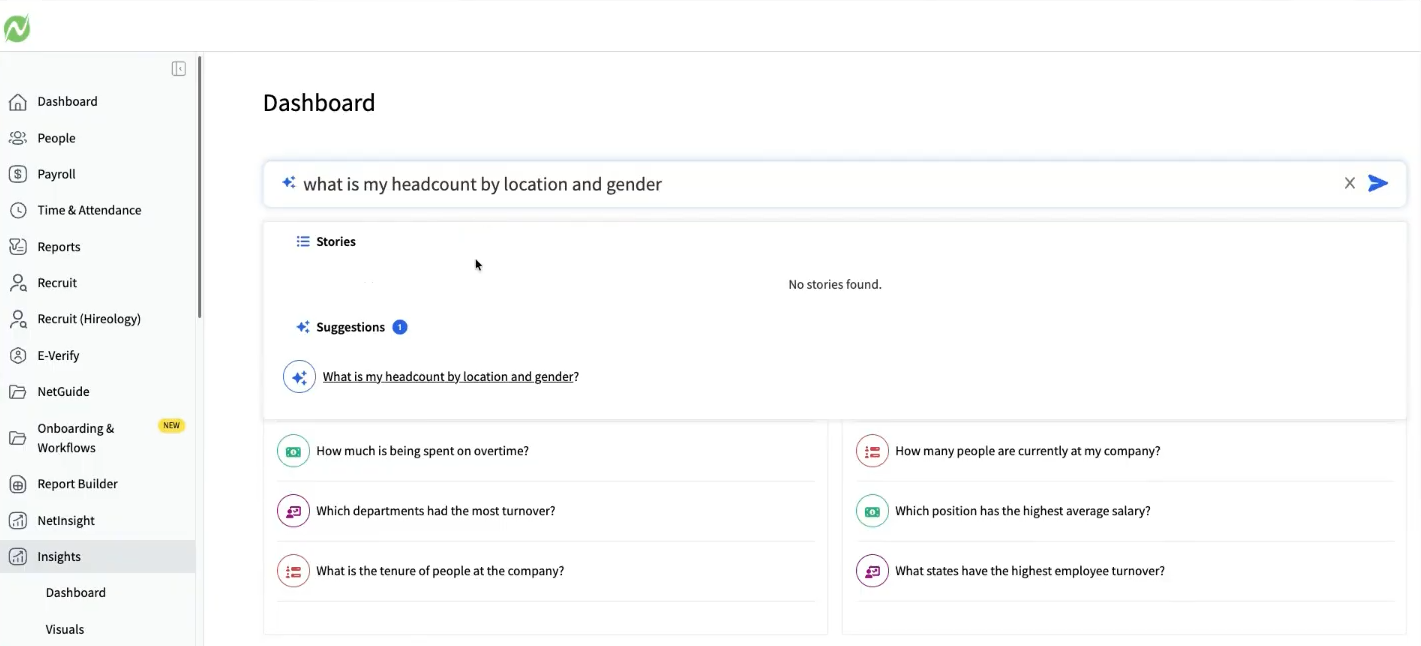1421x646 pixels.
Task: Click the sidebar vertical scrollbar
Action: pyautogui.click(x=200, y=188)
